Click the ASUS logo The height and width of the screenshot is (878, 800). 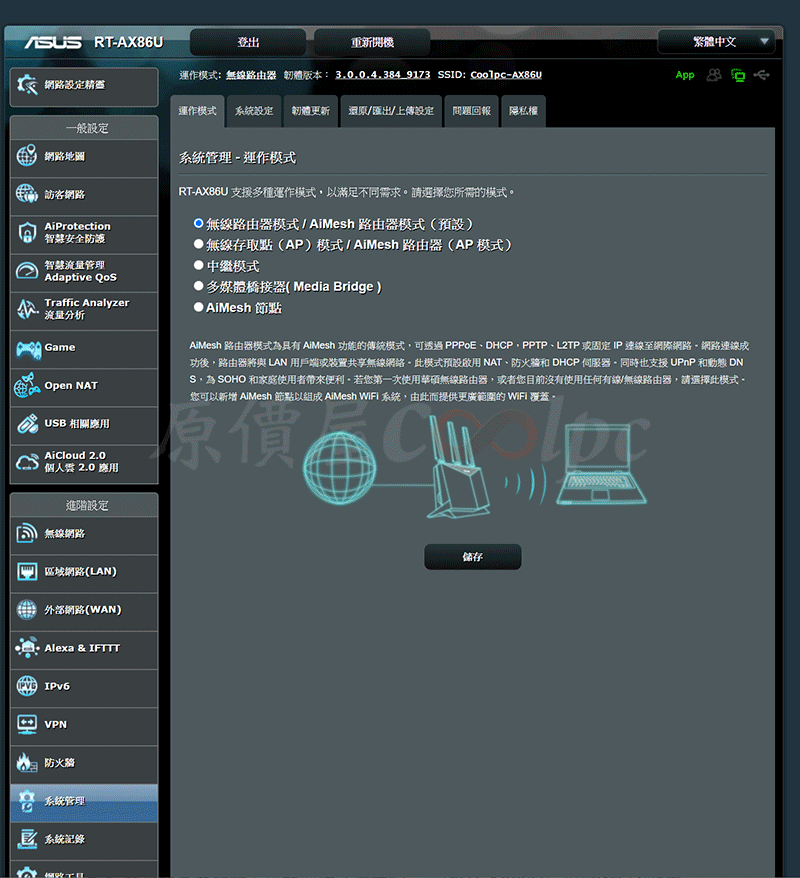coord(53,42)
